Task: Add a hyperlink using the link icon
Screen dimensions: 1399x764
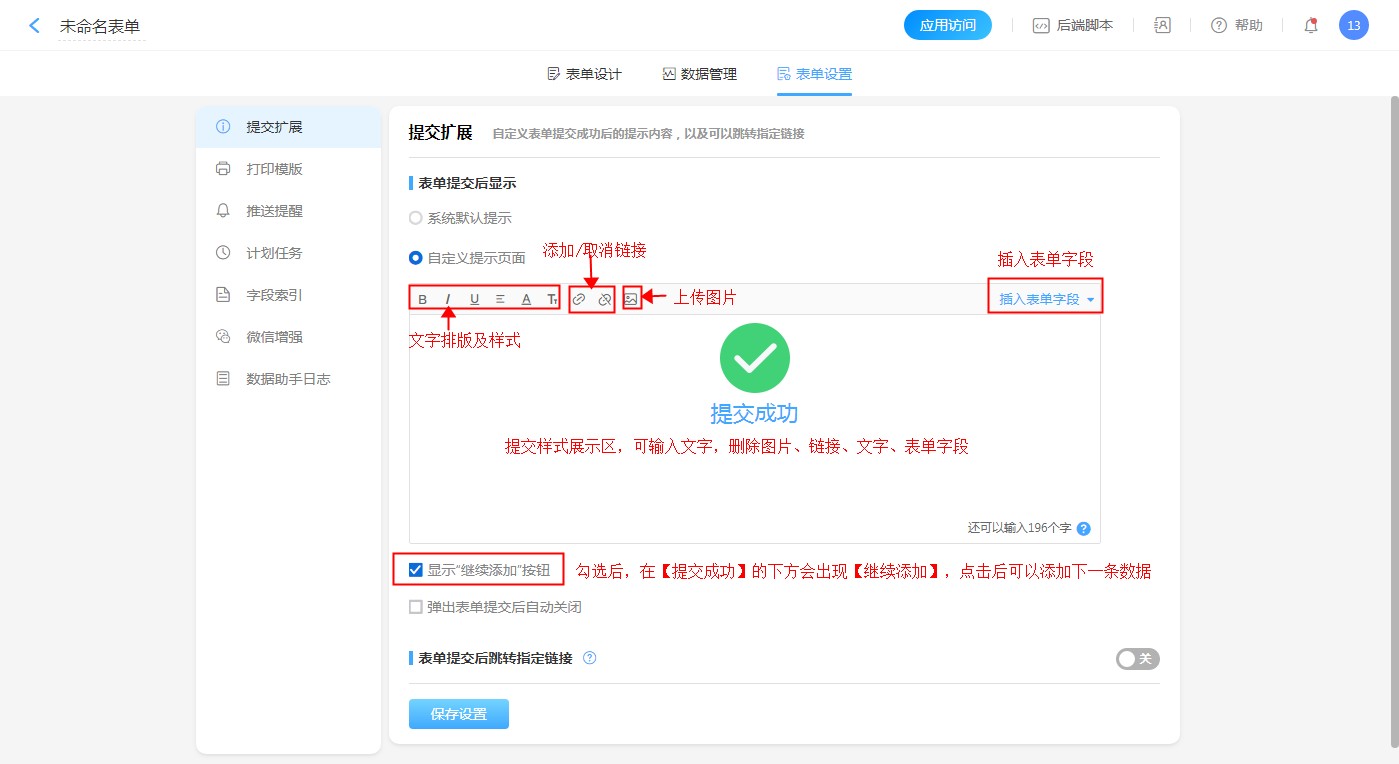Action: (x=579, y=299)
